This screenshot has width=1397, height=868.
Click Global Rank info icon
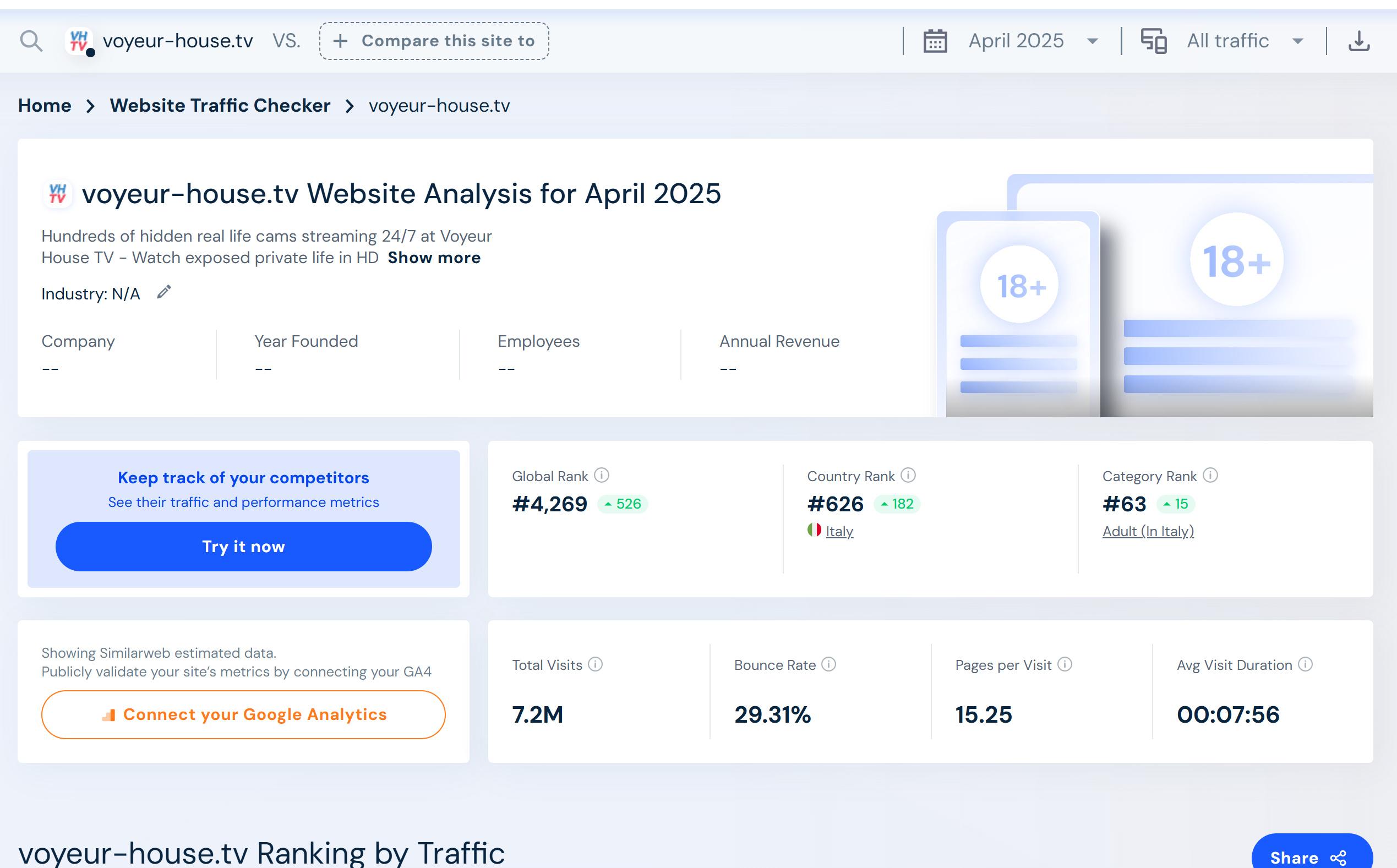tap(602, 476)
